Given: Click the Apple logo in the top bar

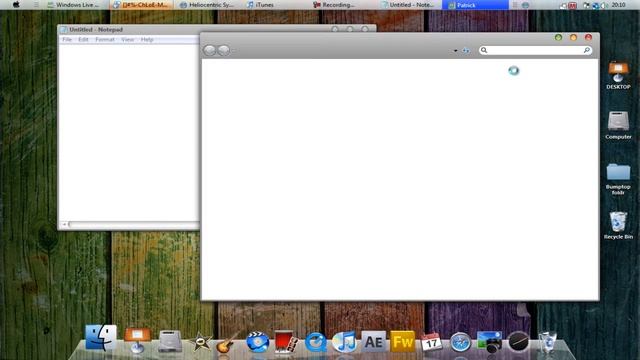Looking at the screenshot, I should 16,5.
